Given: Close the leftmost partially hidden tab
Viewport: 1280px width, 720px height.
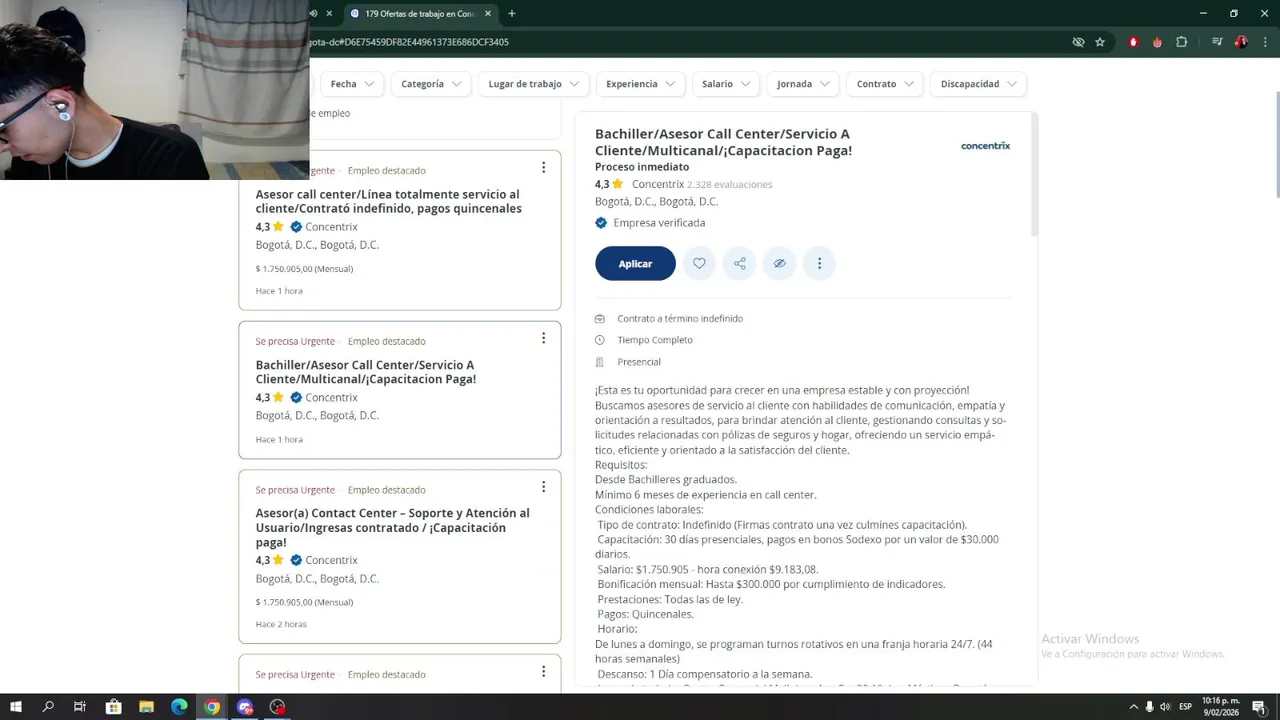Looking at the screenshot, I should (329, 14).
